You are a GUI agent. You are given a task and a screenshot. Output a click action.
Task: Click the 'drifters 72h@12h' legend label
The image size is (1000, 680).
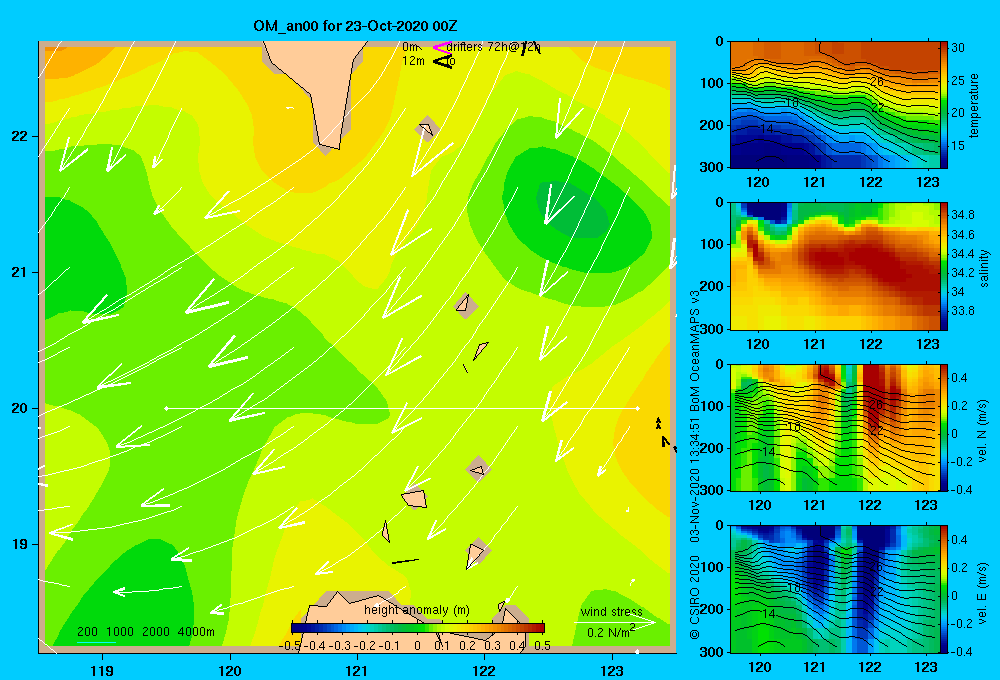493,47
